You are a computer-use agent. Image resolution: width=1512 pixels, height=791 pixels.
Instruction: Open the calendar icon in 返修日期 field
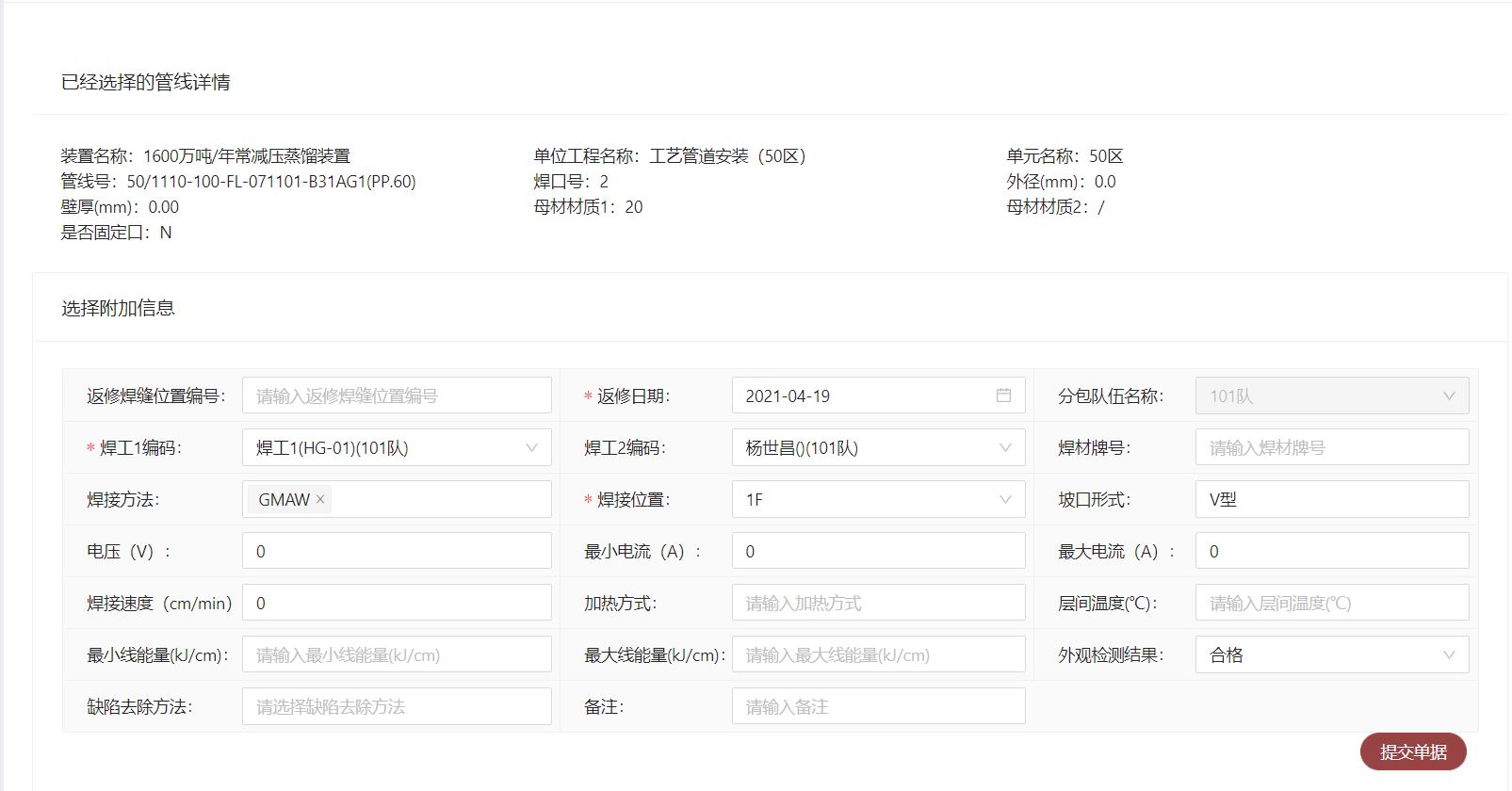click(x=1003, y=395)
